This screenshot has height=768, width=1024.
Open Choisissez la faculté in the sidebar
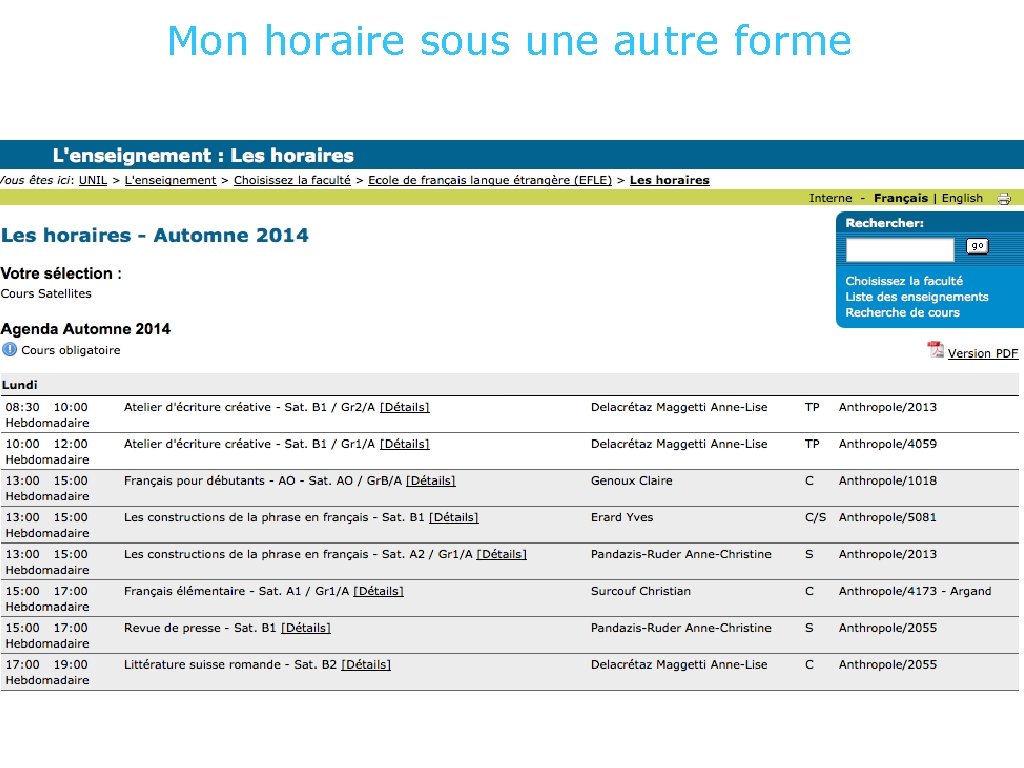pos(904,281)
